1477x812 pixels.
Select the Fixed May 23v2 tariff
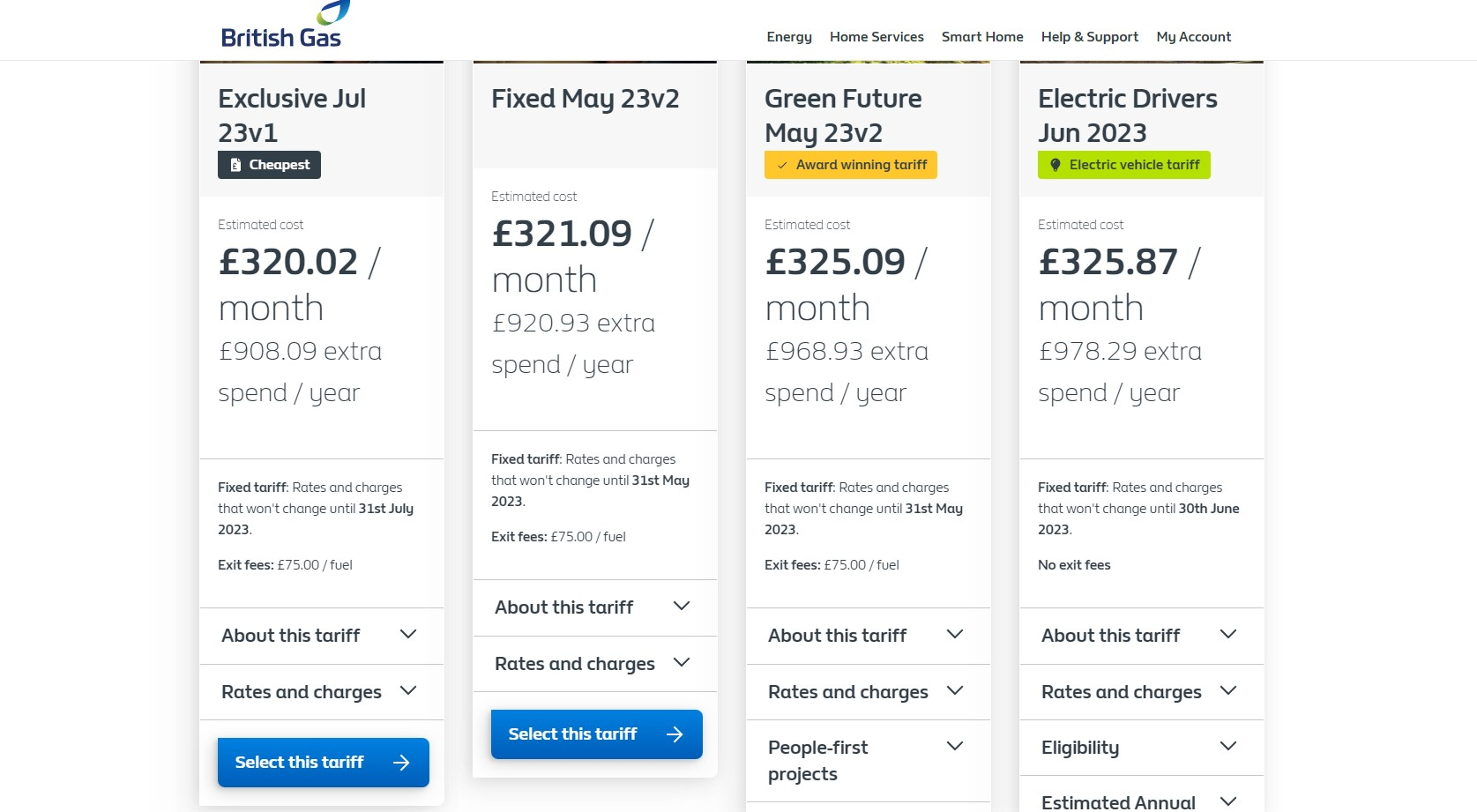click(x=573, y=734)
